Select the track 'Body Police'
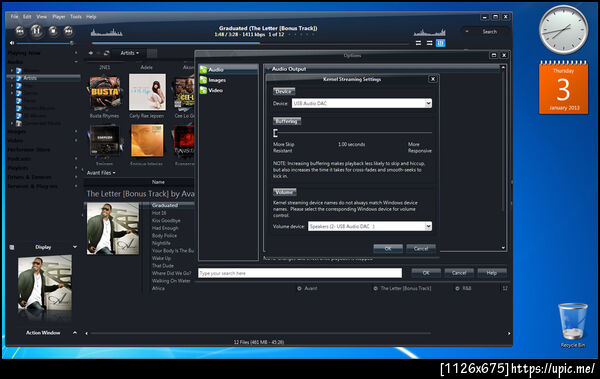The image size is (600, 379). pyautogui.click(x=164, y=235)
